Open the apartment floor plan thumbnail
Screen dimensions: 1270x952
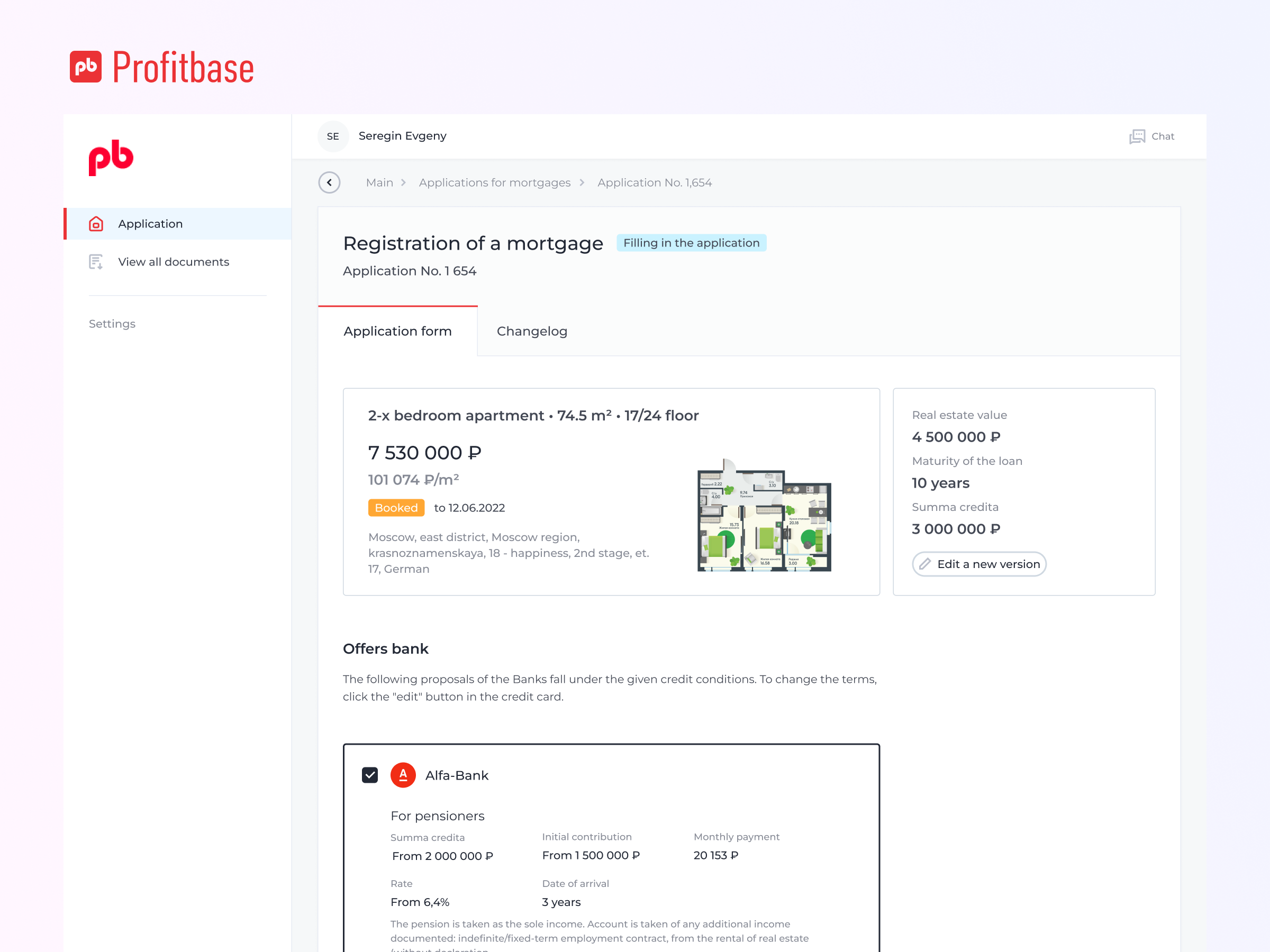tap(764, 515)
